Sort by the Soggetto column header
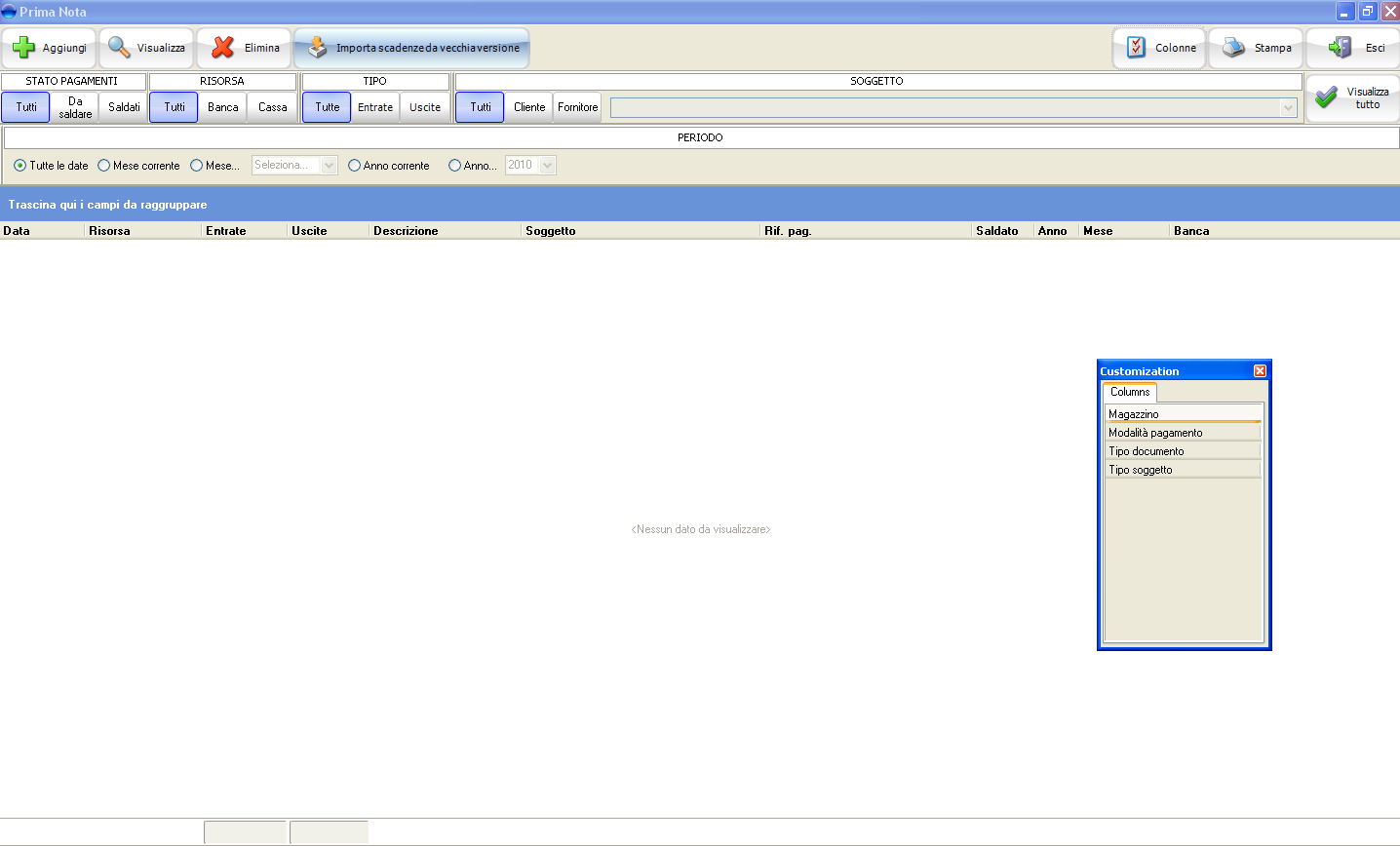1400x846 pixels. [x=641, y=231]
